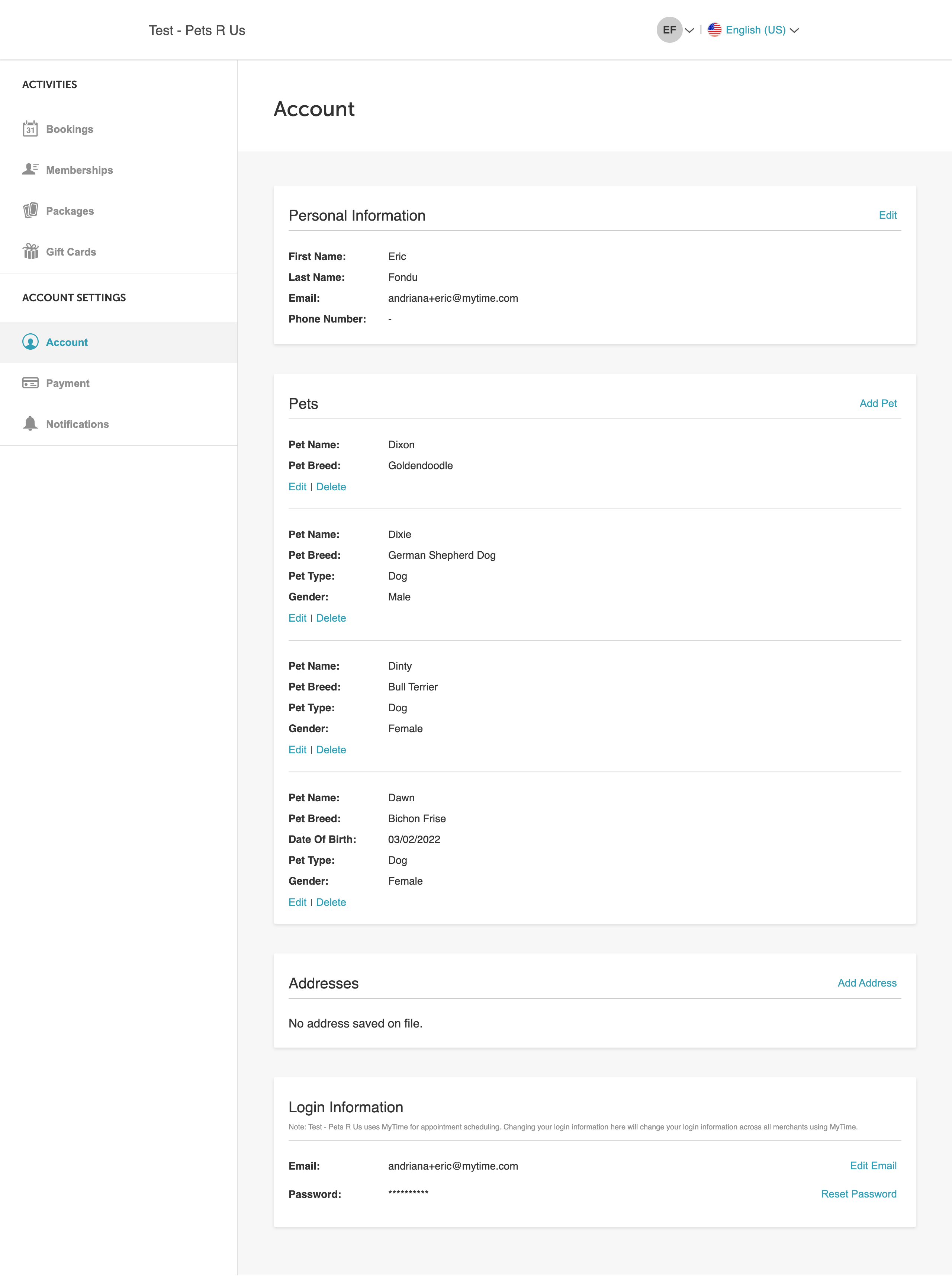Delete the pet named Dixon

331,487
